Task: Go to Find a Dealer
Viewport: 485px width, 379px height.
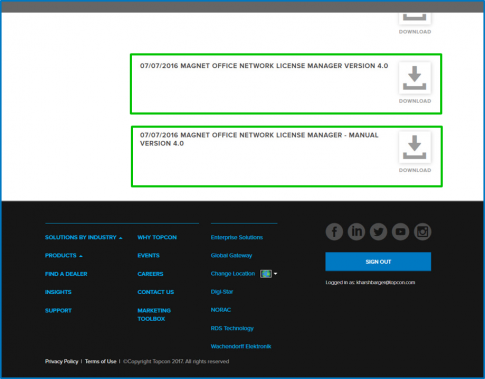Action: 66,274
